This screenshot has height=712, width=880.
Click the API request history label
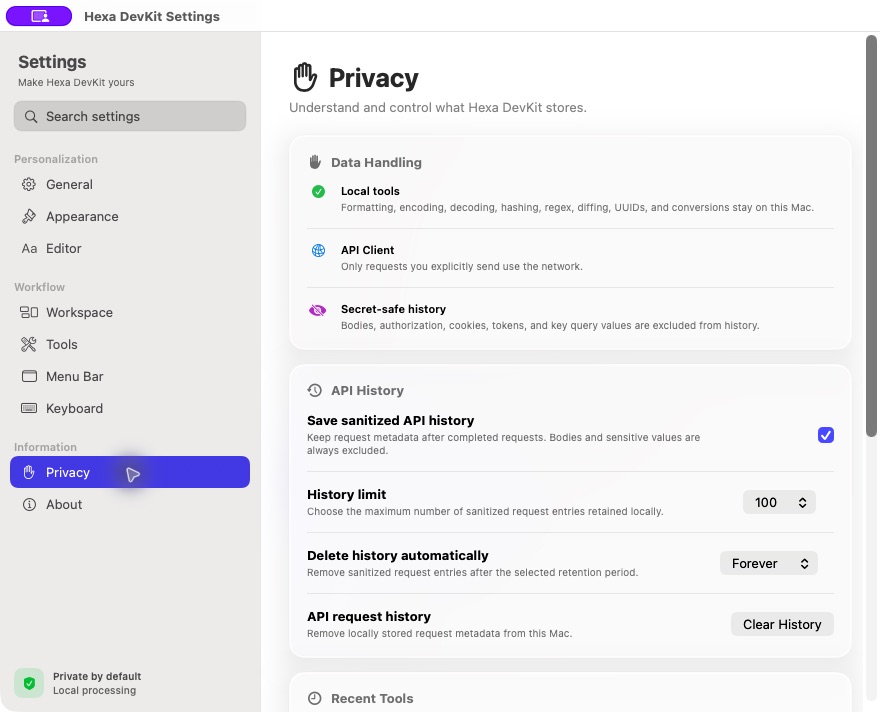(369, 617)
